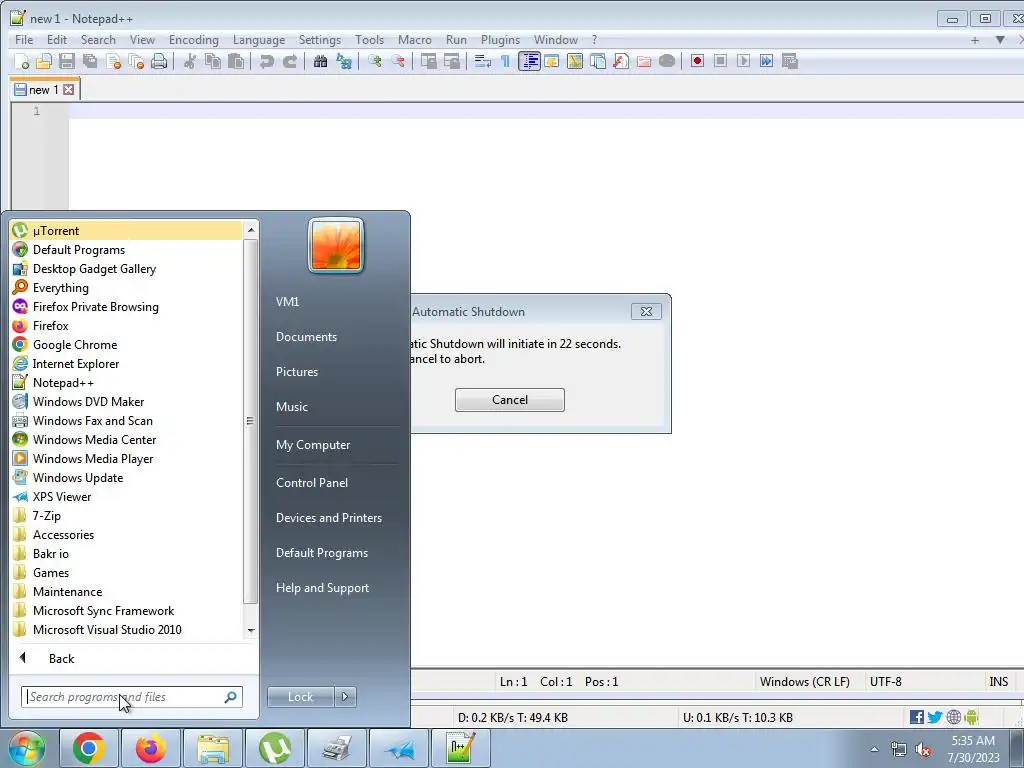Screen dimensions: 1024x768
Task: Click the orange flower user picture
Action: coord(336,246)
